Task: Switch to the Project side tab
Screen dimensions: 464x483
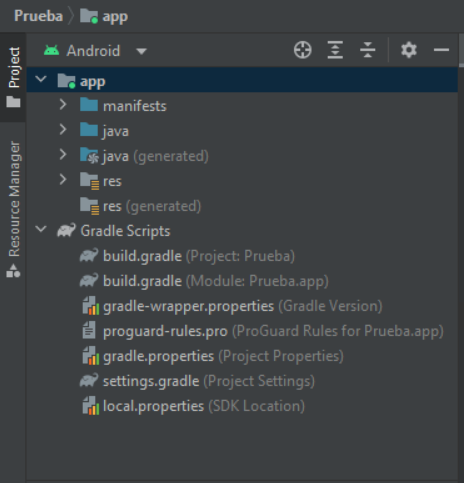Action: [x=13, y=77]
